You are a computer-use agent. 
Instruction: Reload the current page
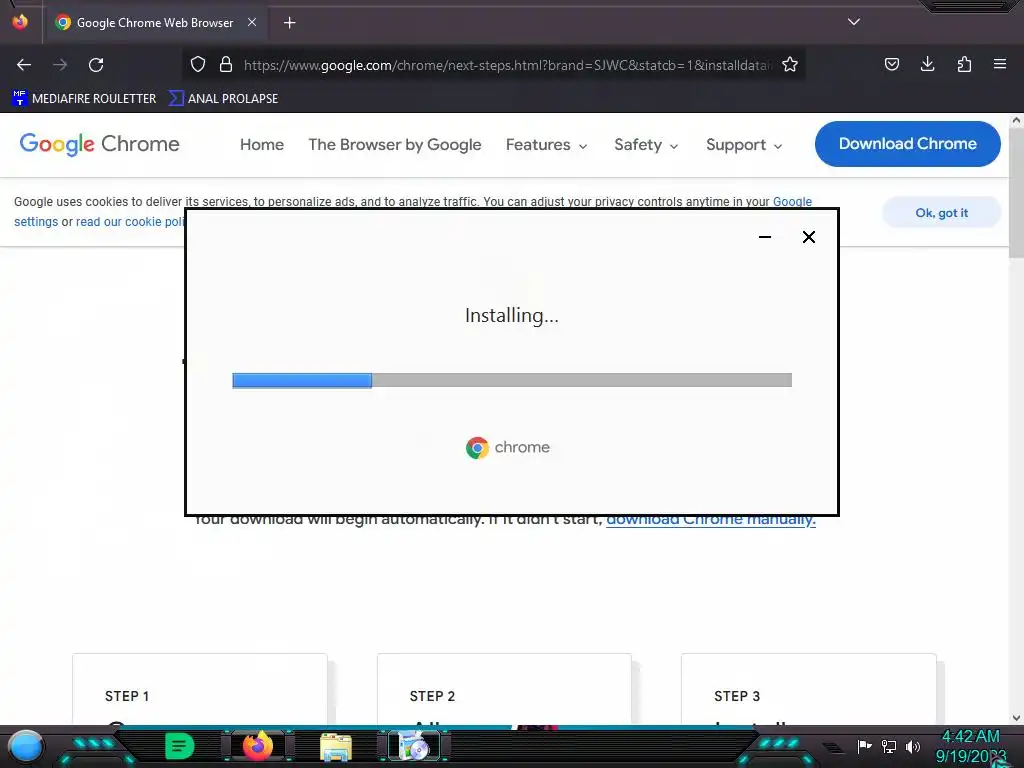pos(96,65)
